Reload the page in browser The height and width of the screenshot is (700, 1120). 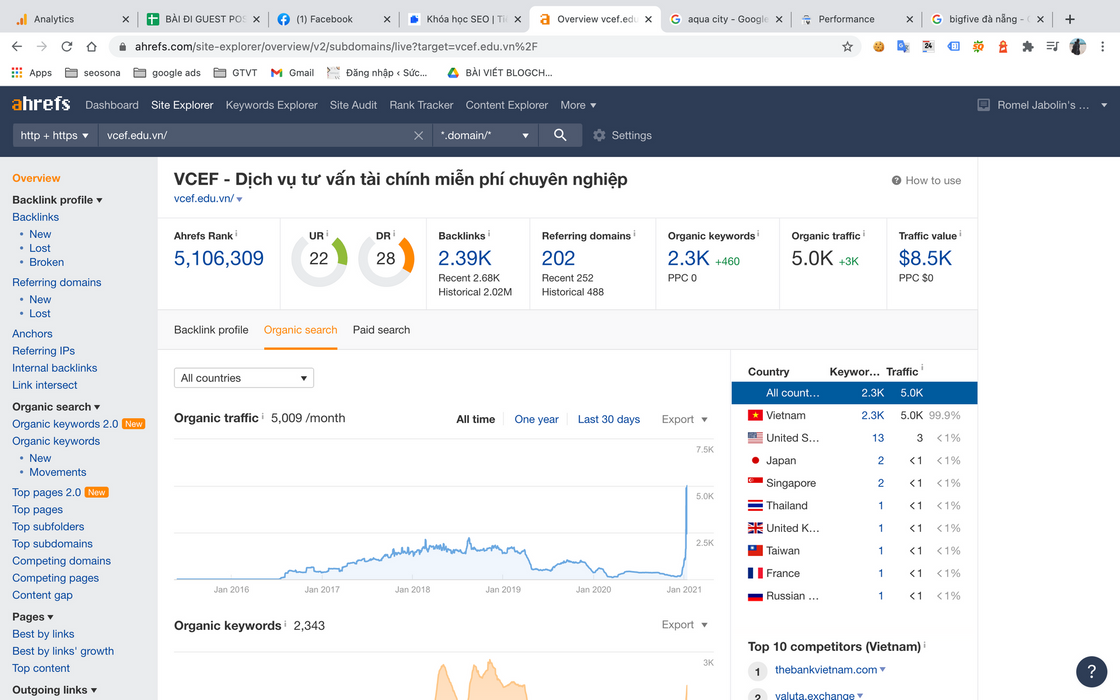67,46
